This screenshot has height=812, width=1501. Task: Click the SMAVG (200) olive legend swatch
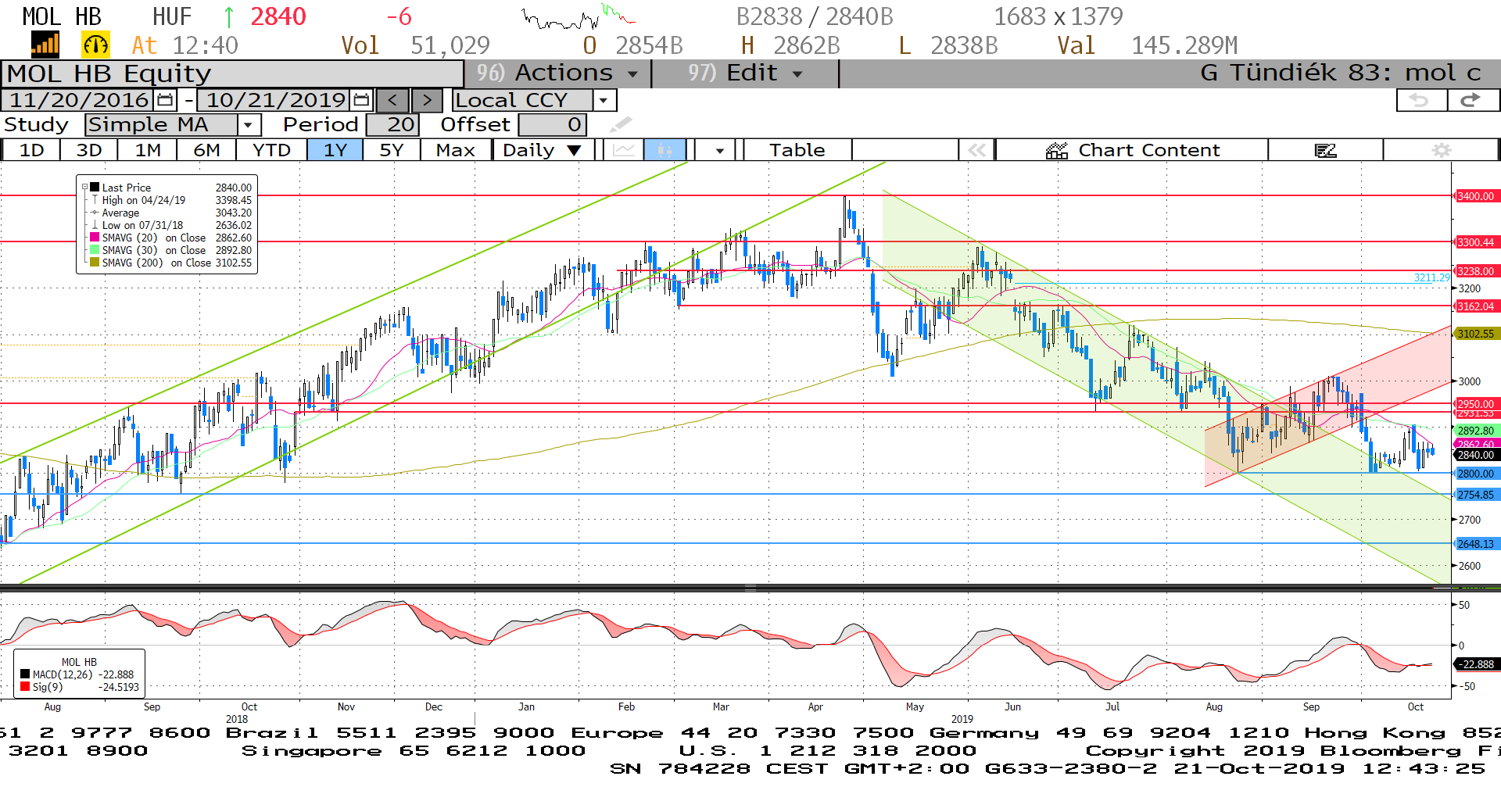[x=95, y=263]
